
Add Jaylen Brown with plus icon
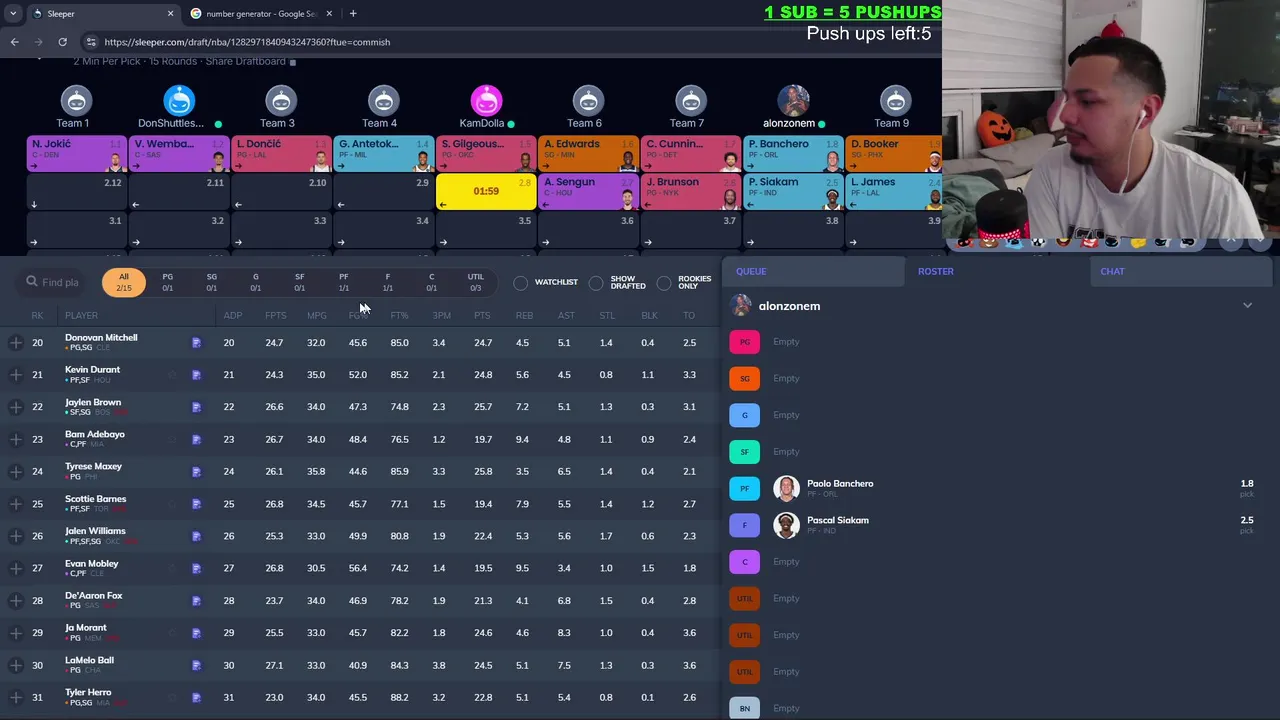point(15,407)
